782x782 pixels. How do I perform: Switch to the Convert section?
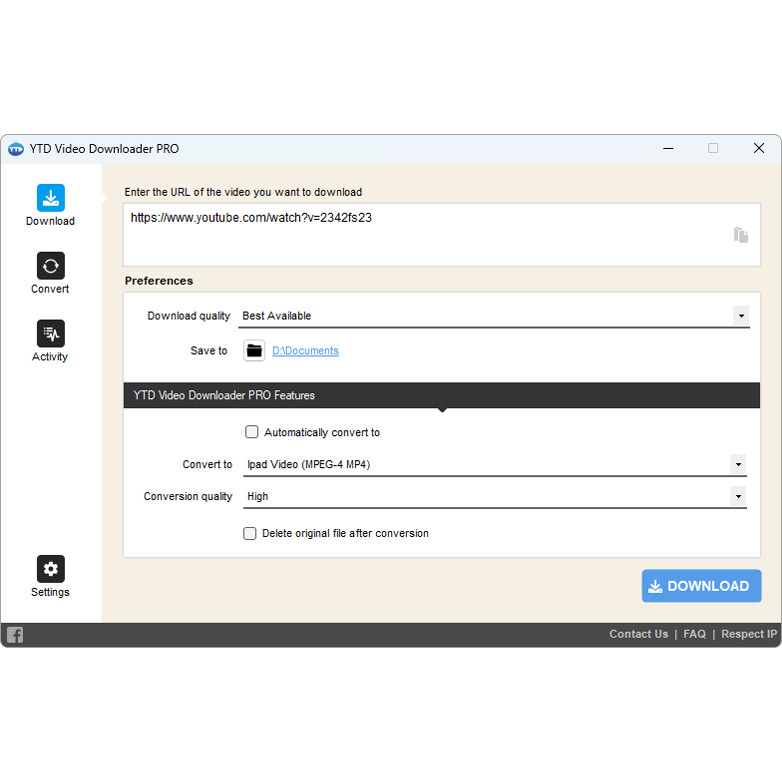(x=50, y=273)
